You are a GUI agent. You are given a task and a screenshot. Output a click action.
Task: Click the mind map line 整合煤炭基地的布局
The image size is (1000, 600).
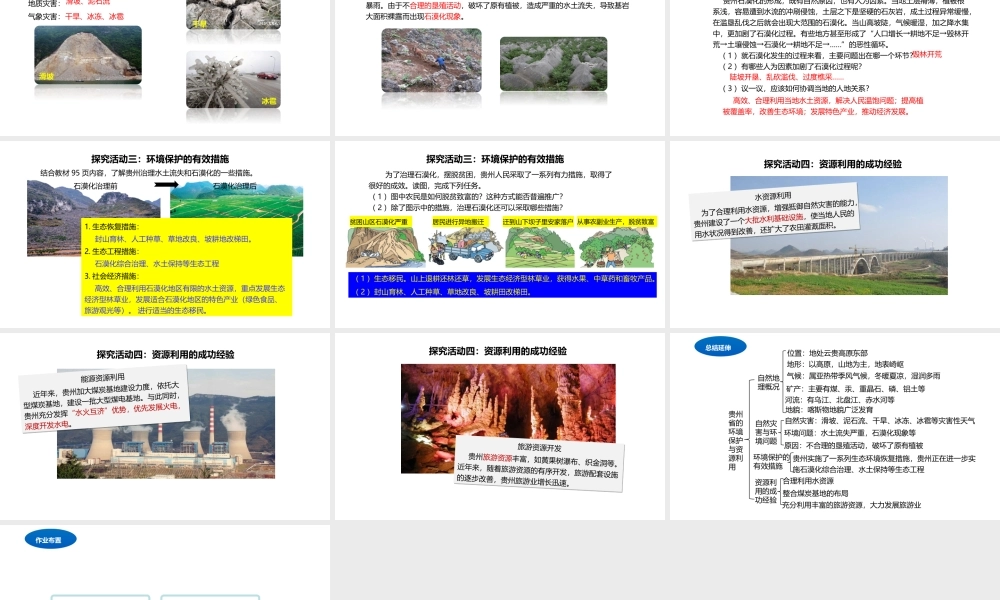815,493
